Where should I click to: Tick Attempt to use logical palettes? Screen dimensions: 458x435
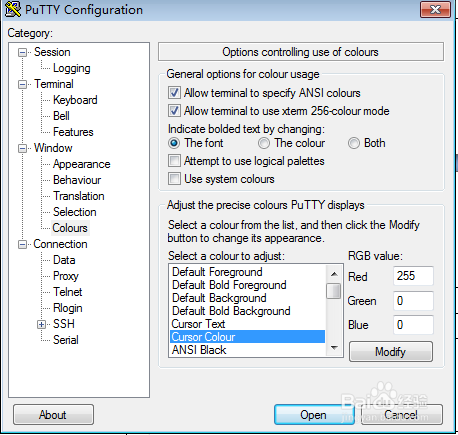[x=174, y=161]
